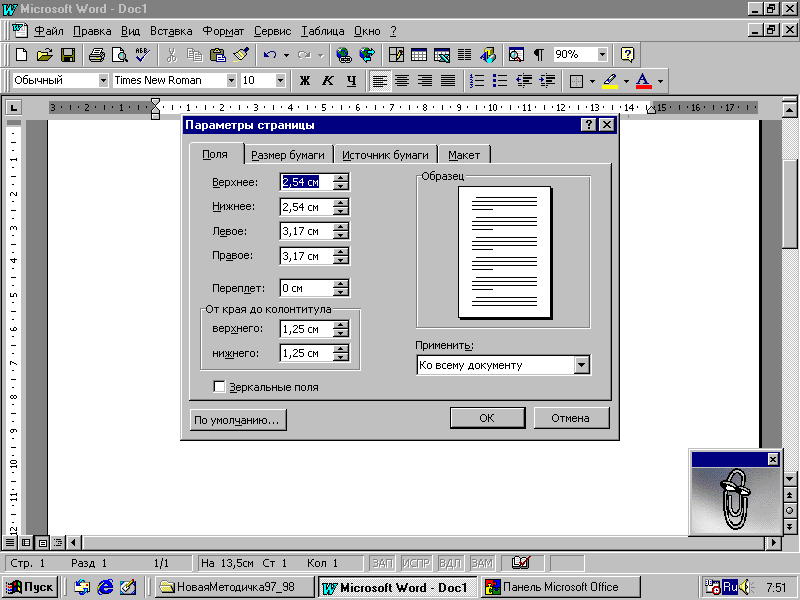
Task: Cut selection with the scissors icon
Action: coord(171,55)
